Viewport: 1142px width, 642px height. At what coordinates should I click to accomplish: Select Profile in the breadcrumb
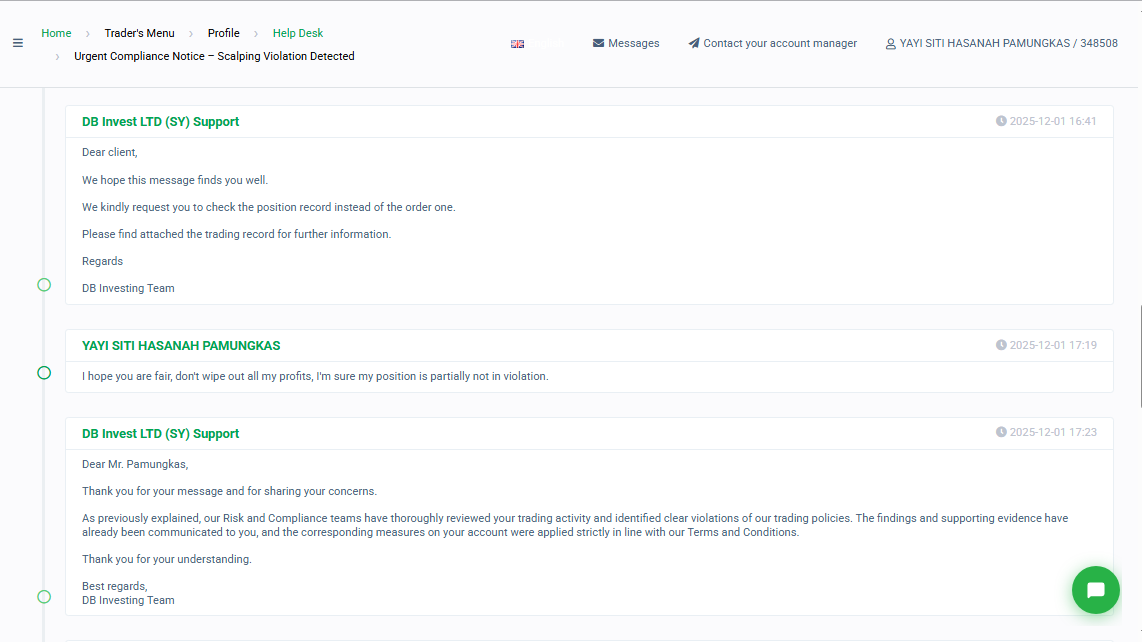(224, 33)
